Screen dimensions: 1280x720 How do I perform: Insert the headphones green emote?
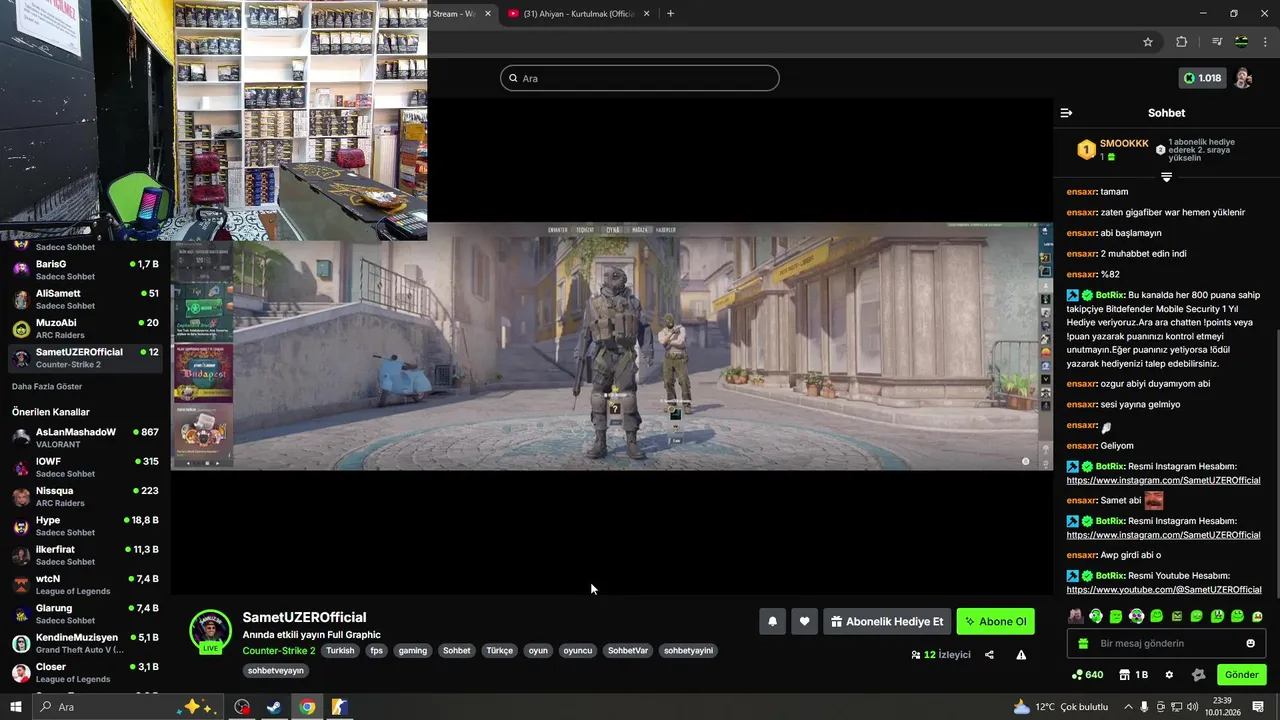[x=1096, y=616]
